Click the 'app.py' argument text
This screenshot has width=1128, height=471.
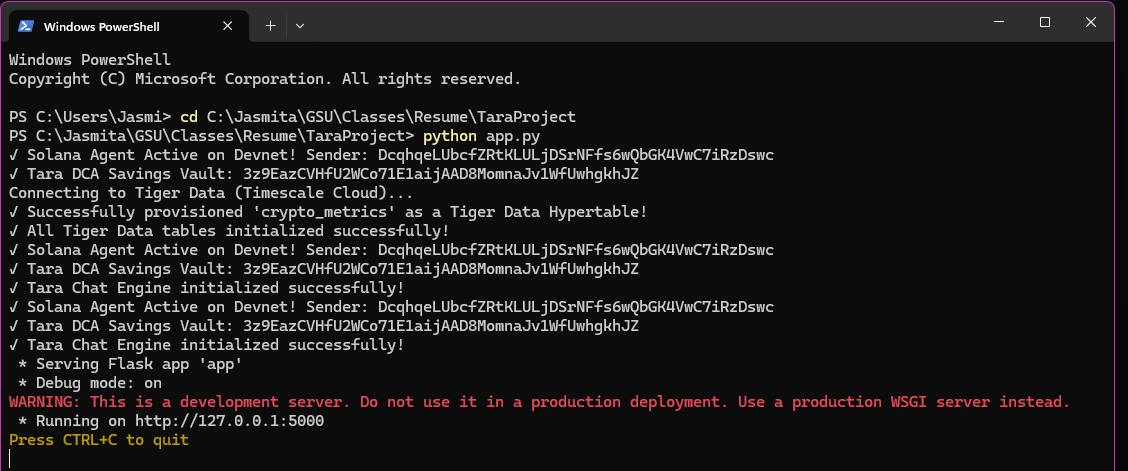[x=513, y=135]
